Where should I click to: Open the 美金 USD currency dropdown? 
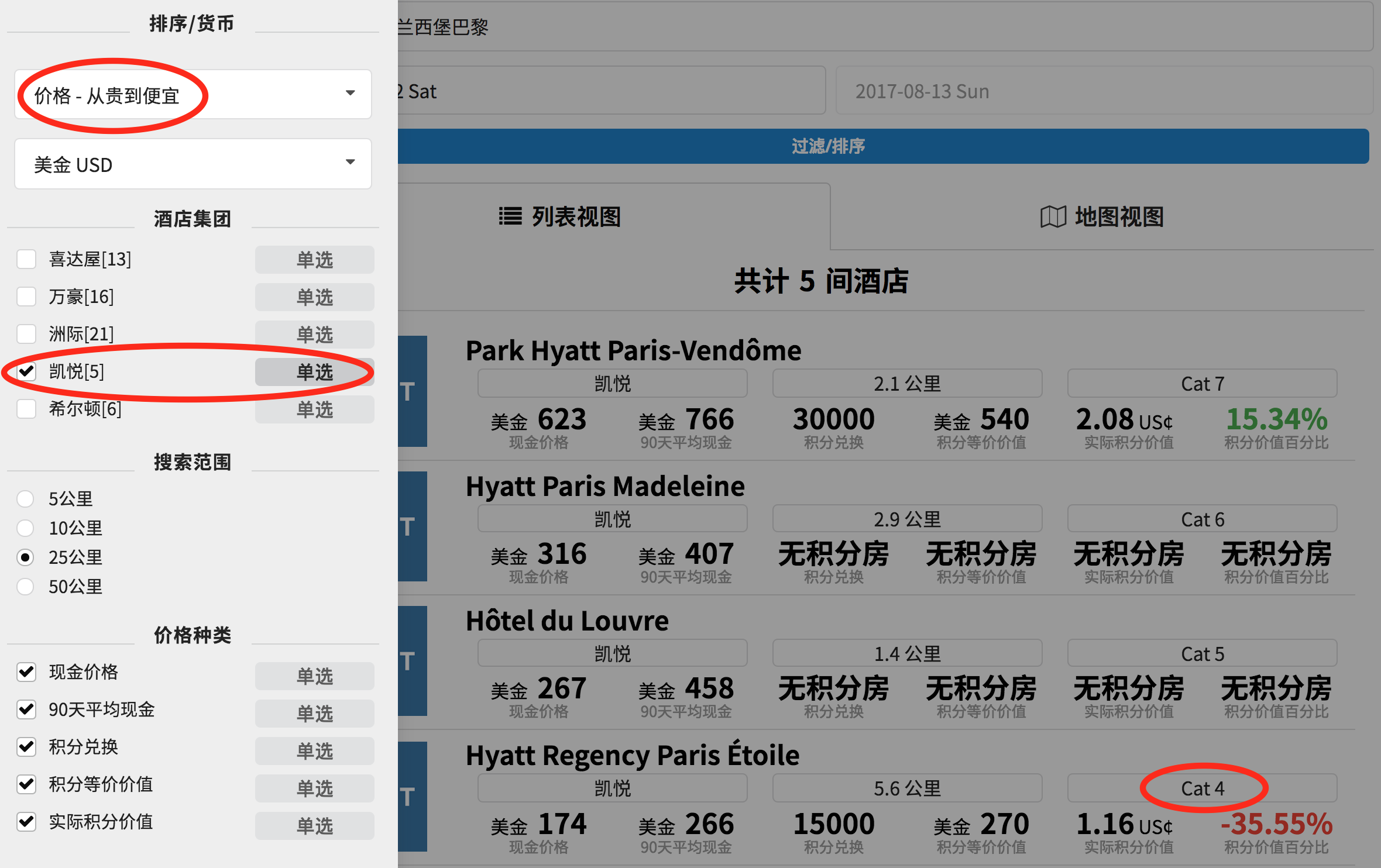(193, 164)
